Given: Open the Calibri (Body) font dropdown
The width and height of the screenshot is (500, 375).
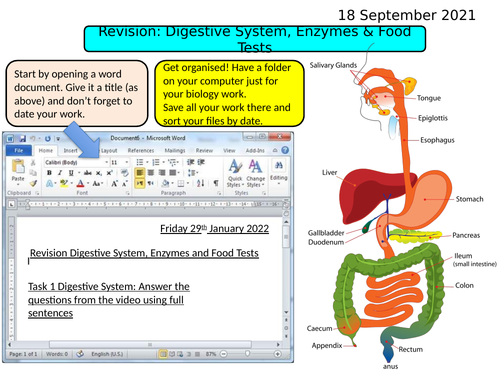Looking at the screenshot, I should click(77, 162).
